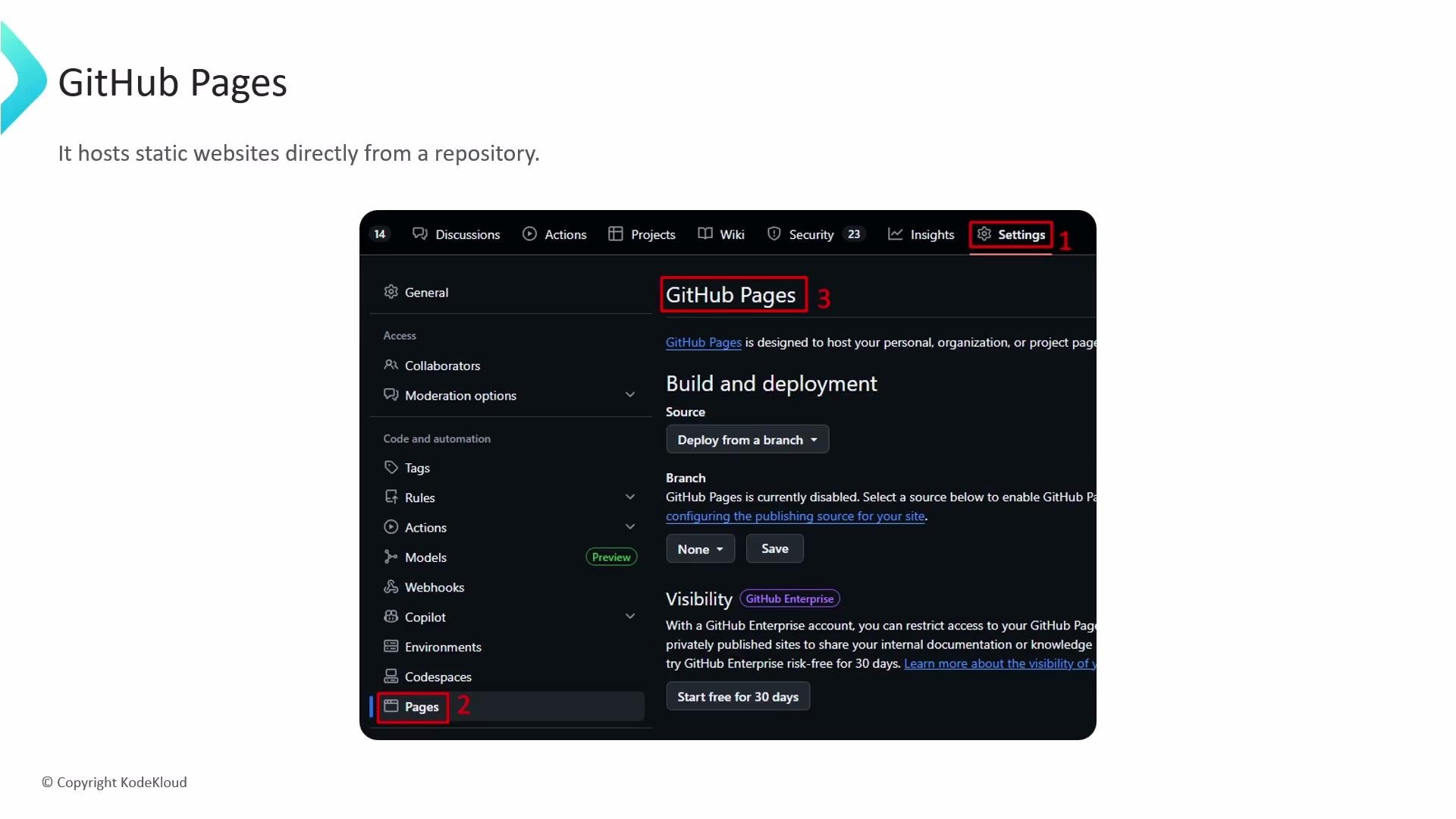
Task: Open the Actions tab in top navigation
Action: pos(554,234)
